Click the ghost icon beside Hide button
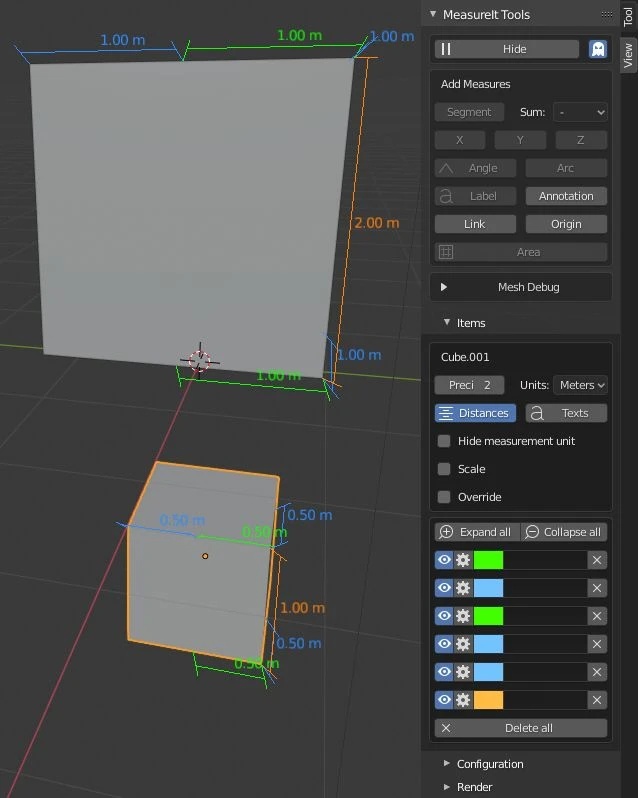The height and width of the screenshot is (798, 638). point(598,49)
